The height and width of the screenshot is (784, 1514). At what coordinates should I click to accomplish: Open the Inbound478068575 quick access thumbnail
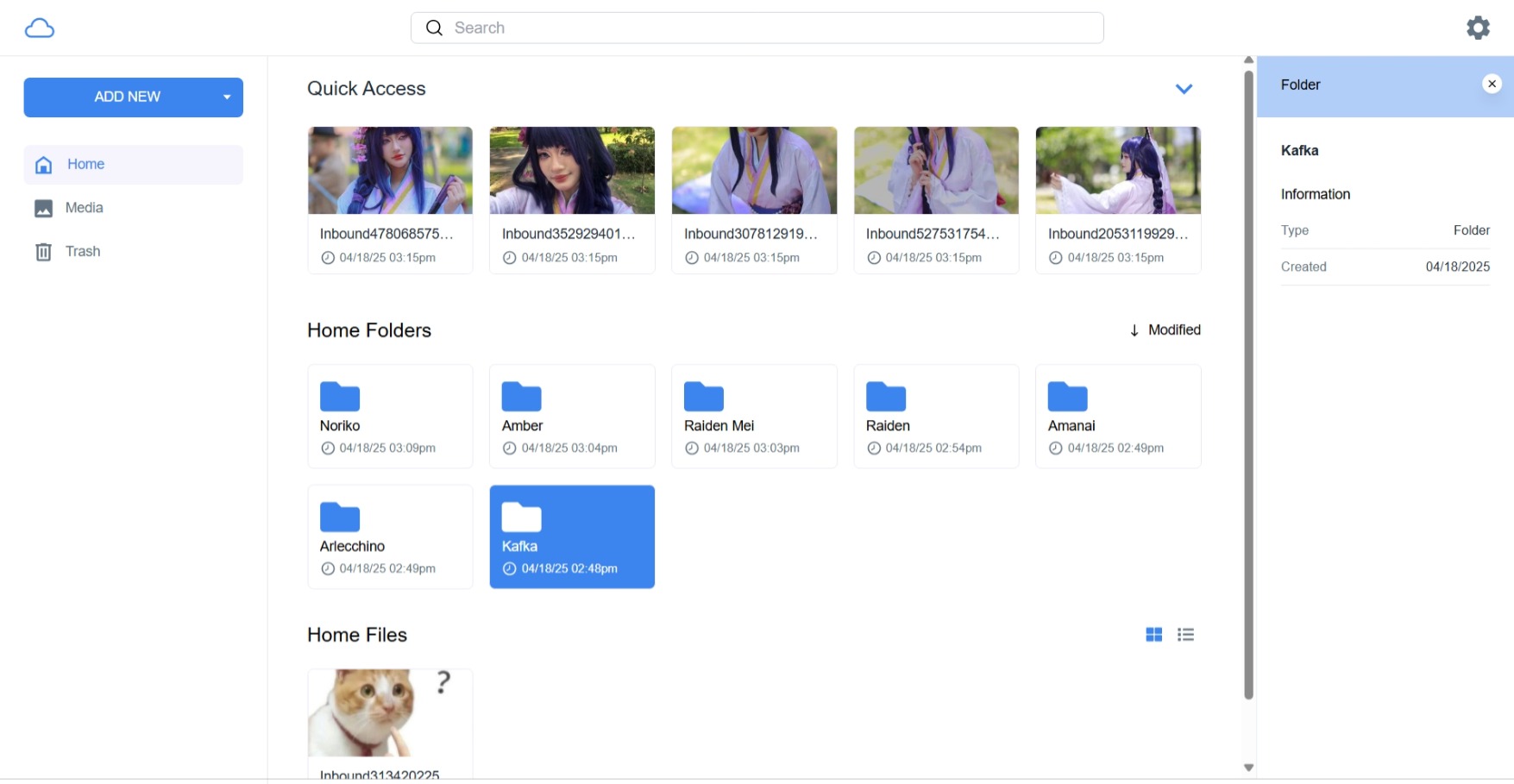click(x=390, y=171)
